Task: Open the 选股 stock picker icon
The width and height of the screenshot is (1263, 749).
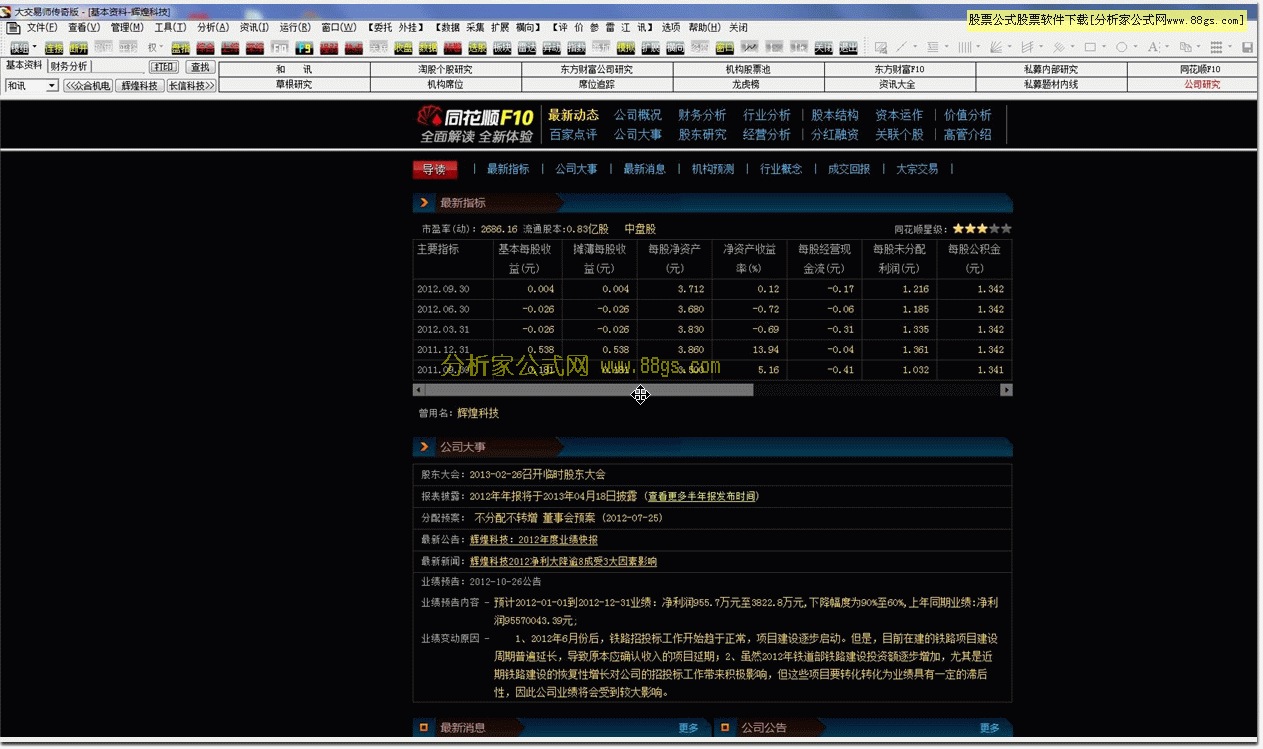Action: pyautogui.click(x=477, y=47)
